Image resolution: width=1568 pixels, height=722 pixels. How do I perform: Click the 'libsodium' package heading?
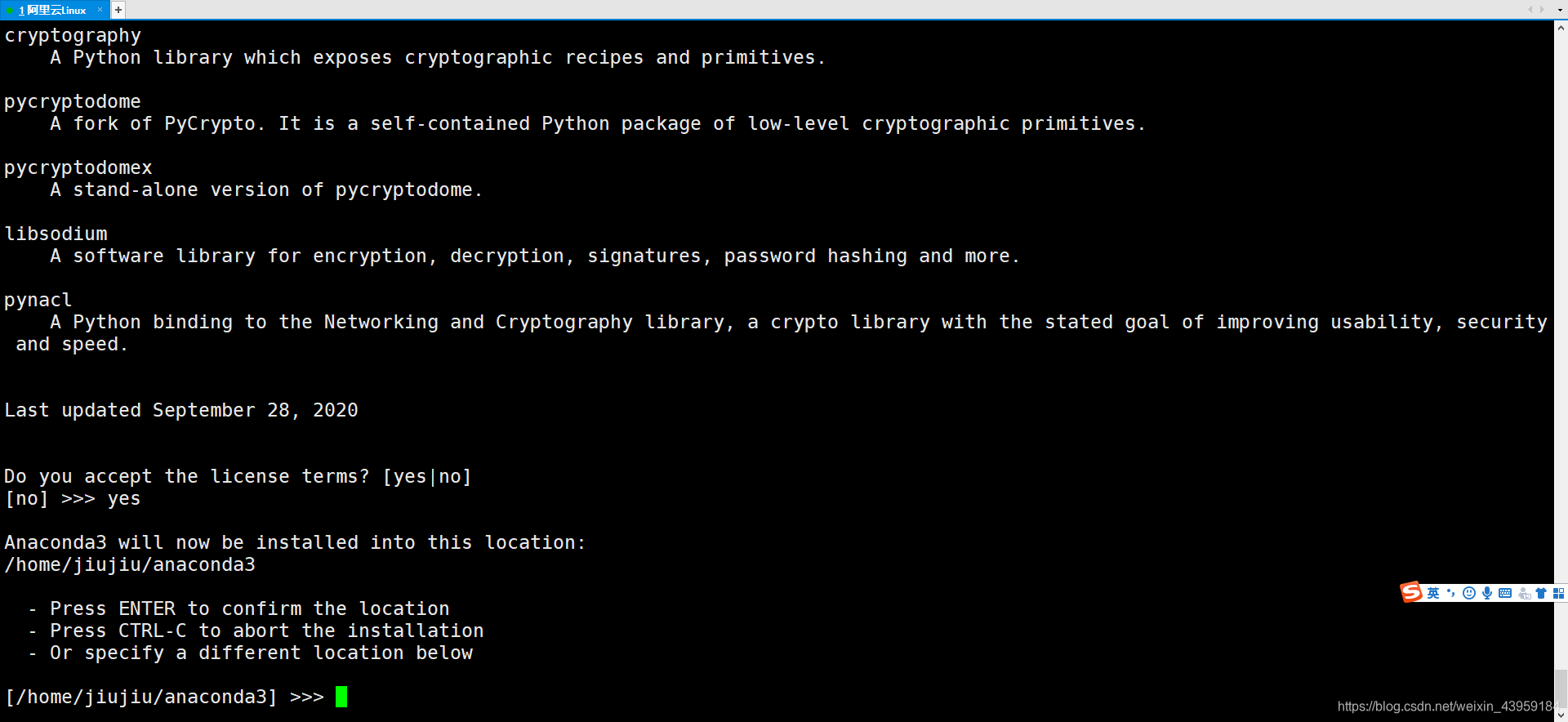click(x=56, y=234)
